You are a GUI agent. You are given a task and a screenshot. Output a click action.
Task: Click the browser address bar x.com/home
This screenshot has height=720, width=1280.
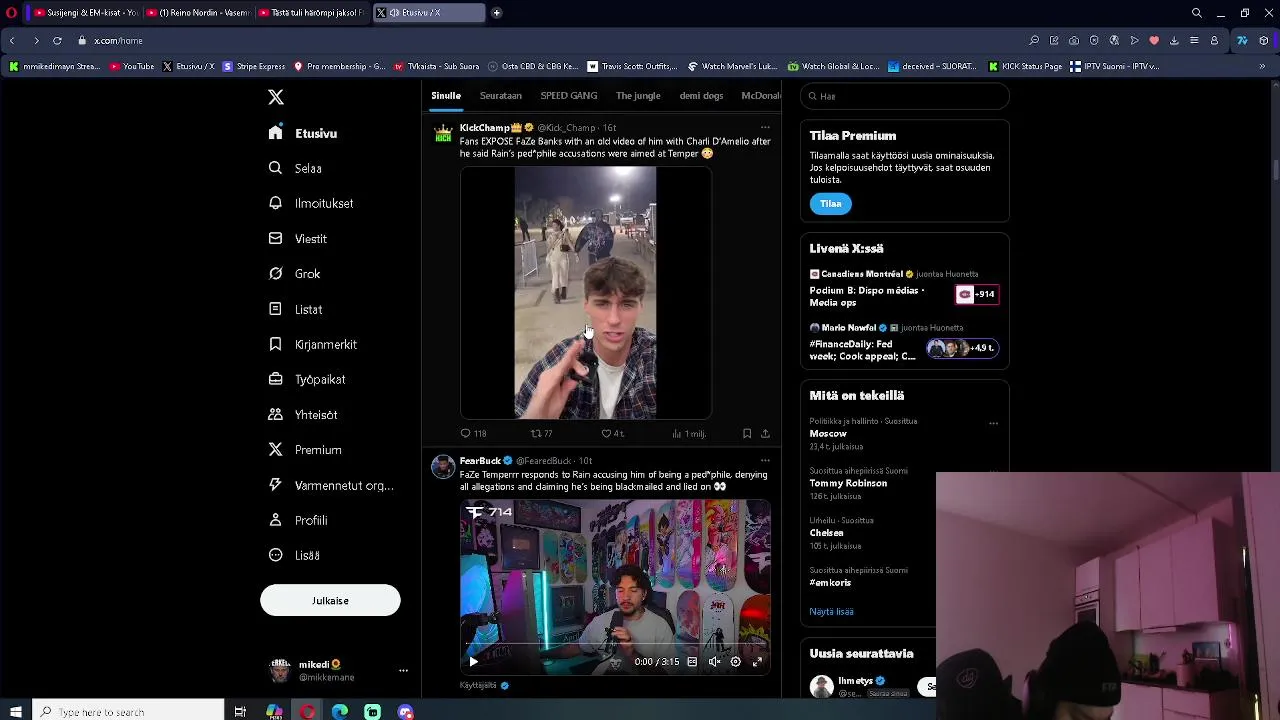118,40
